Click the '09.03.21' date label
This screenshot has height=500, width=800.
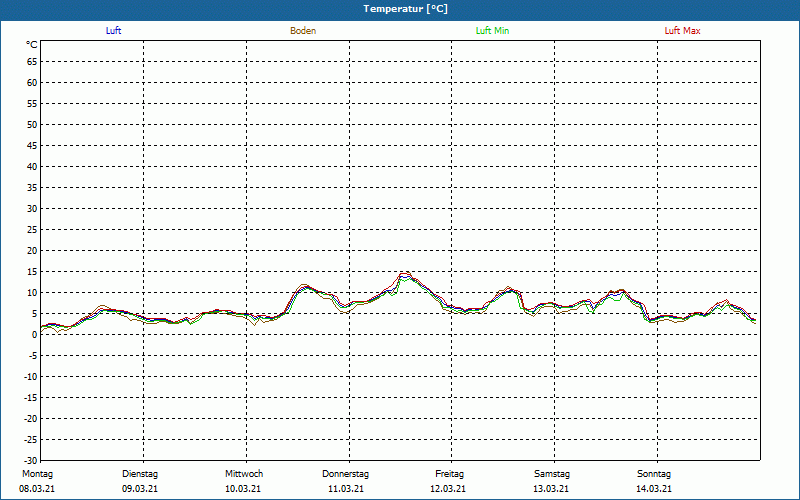pos(140,489)
